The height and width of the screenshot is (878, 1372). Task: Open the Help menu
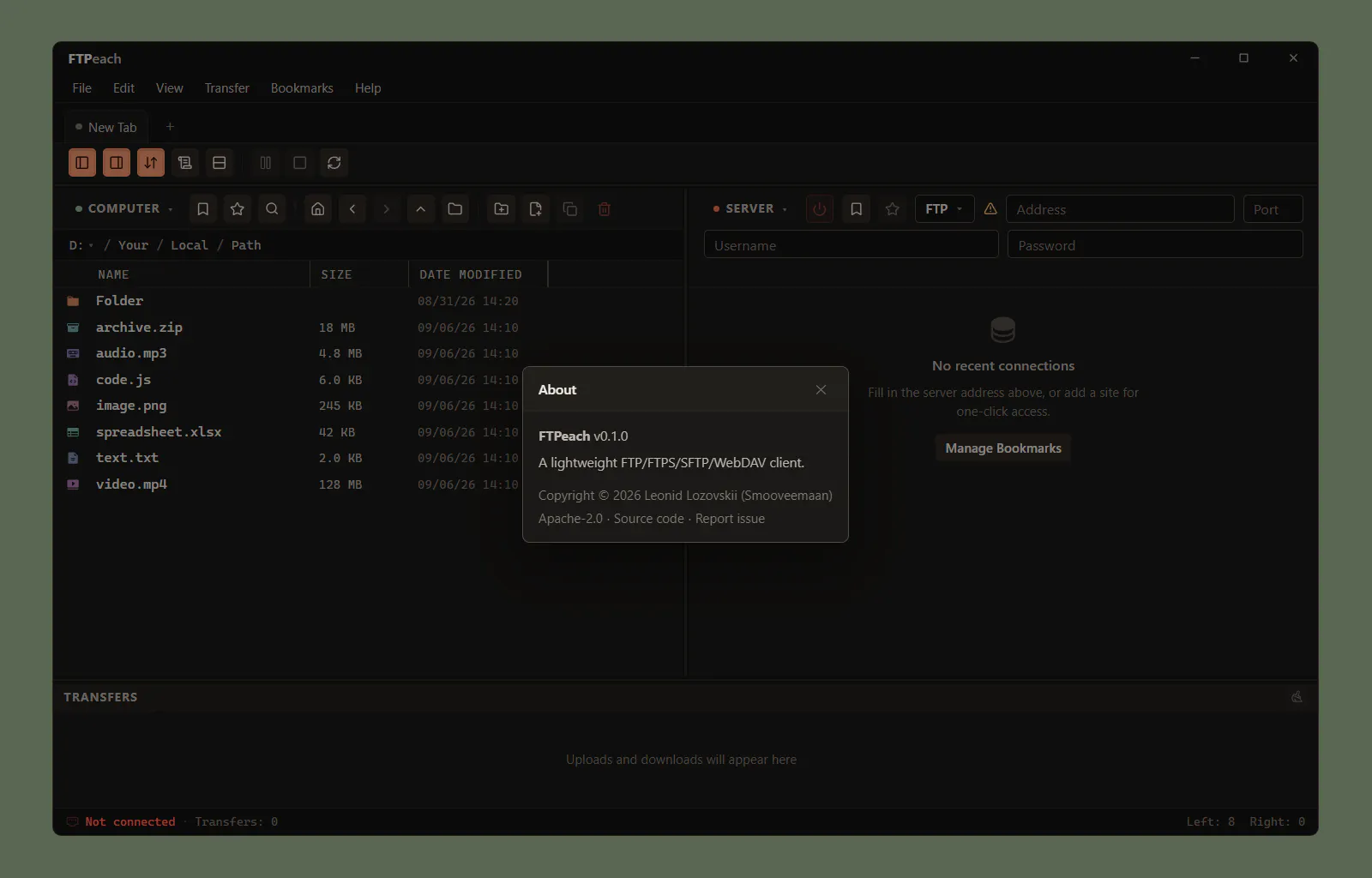(x=368, y=88)
